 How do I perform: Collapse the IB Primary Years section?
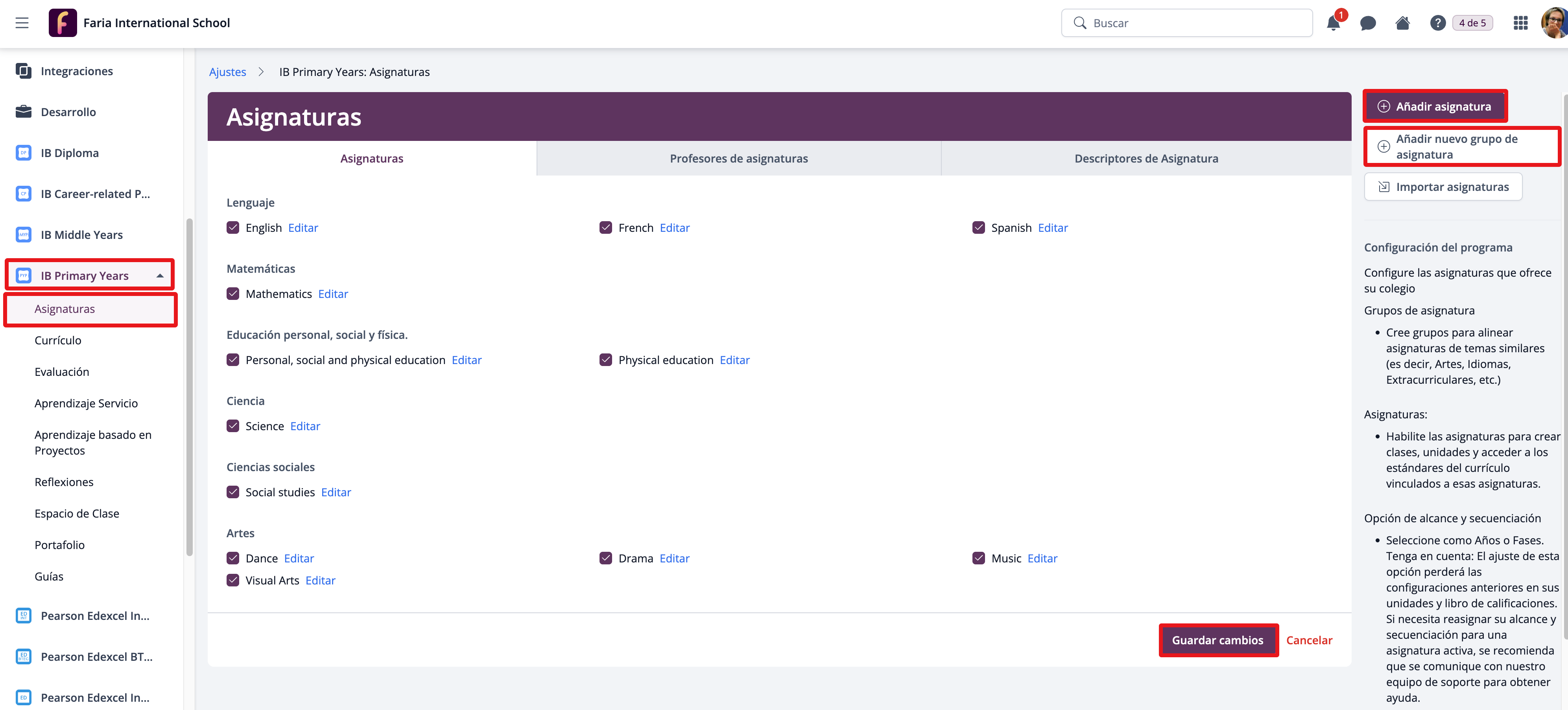[160, 276]
